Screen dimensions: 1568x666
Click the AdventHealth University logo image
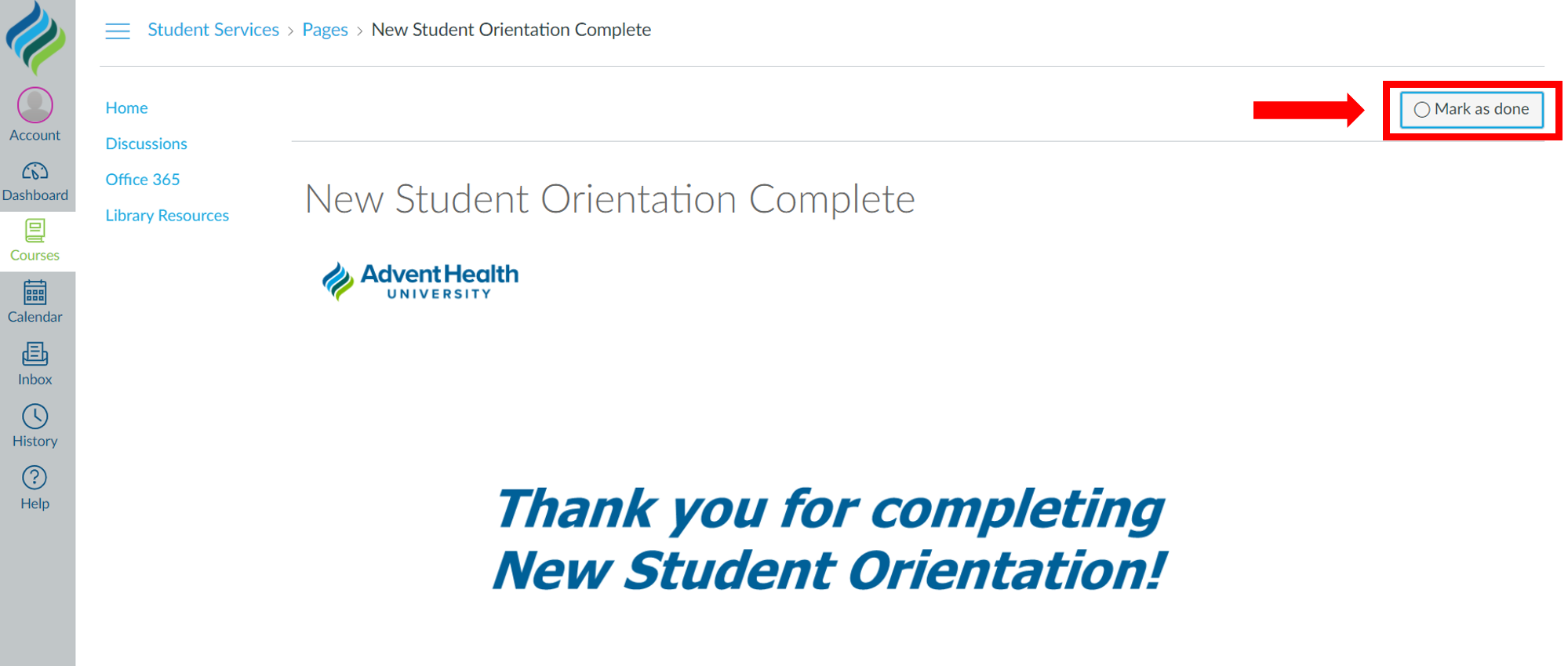[420, 282]
